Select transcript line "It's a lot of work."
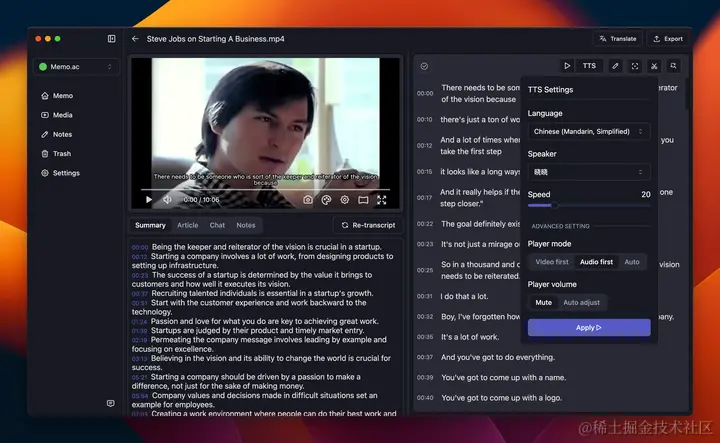This screenshot has height=443, width=720. tap(470, 336)
